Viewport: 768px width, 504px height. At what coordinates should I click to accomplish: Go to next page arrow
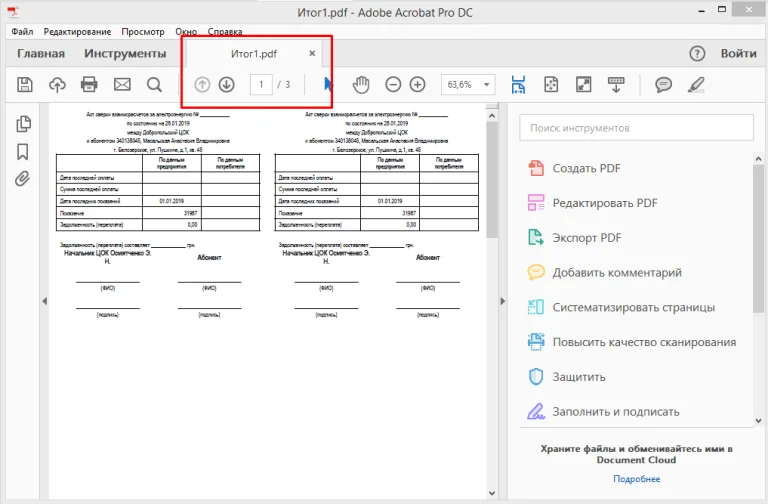click(226, 85)
